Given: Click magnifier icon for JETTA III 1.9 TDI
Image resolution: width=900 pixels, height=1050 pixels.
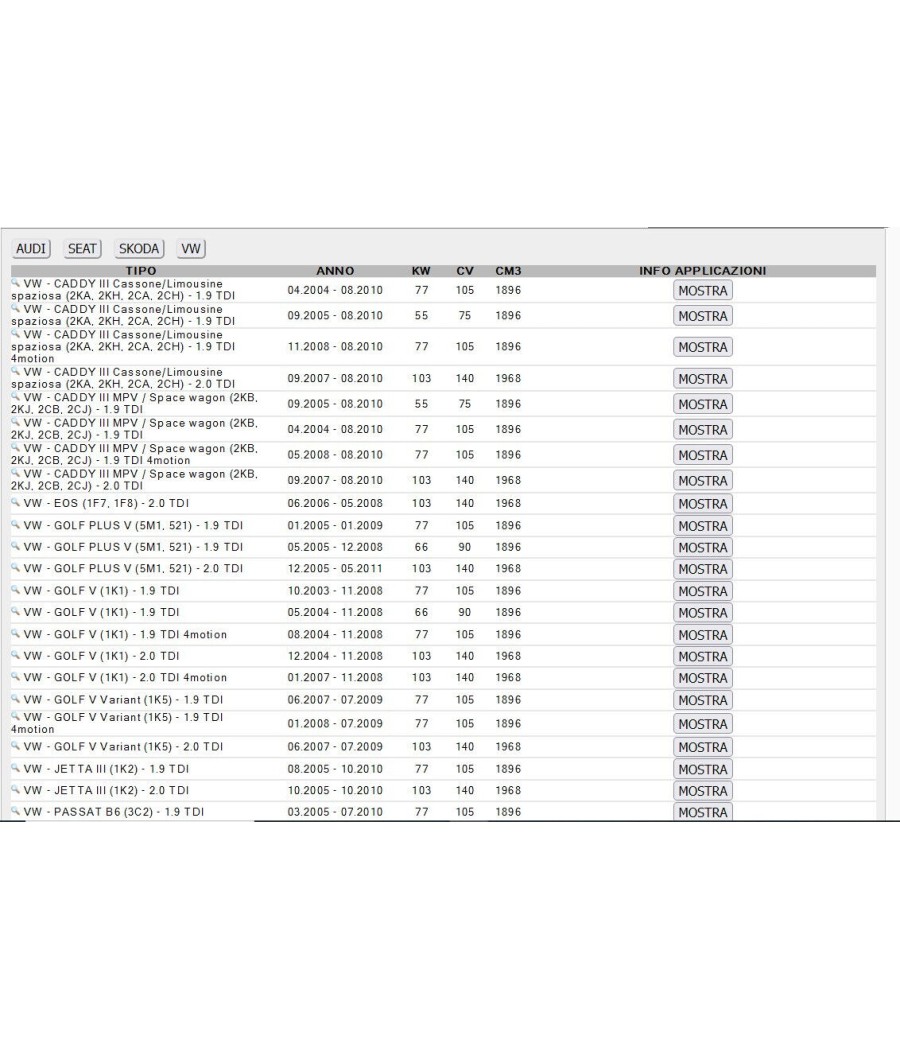Looking at the screenshot, I should click(15, 767).
